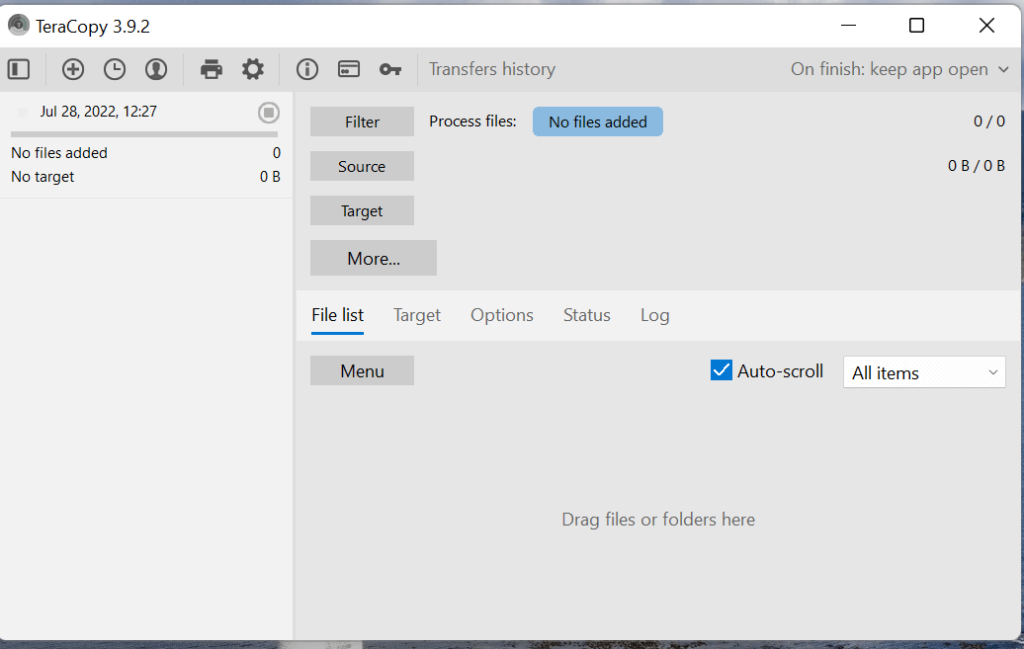Click the Target button under Source
The height and width of the screenshot is (649, 1024).
coord(362,210)
